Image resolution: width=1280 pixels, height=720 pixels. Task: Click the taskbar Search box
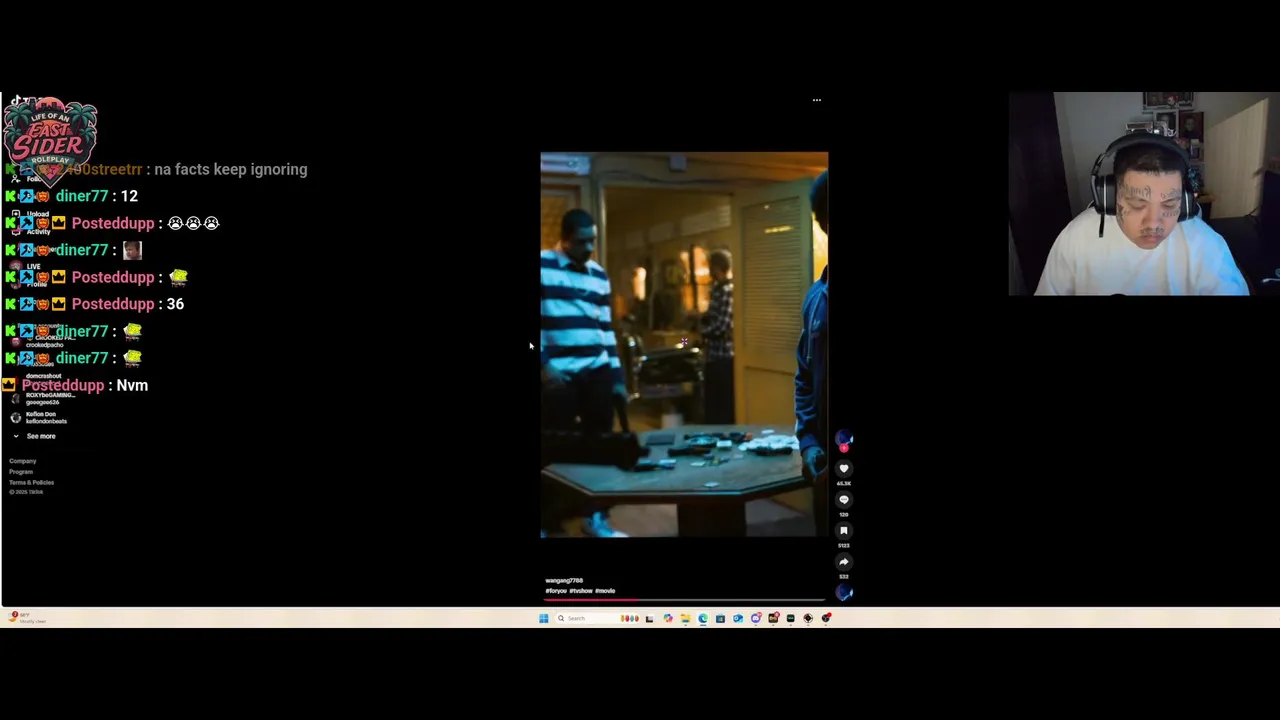tap(597, 618)
